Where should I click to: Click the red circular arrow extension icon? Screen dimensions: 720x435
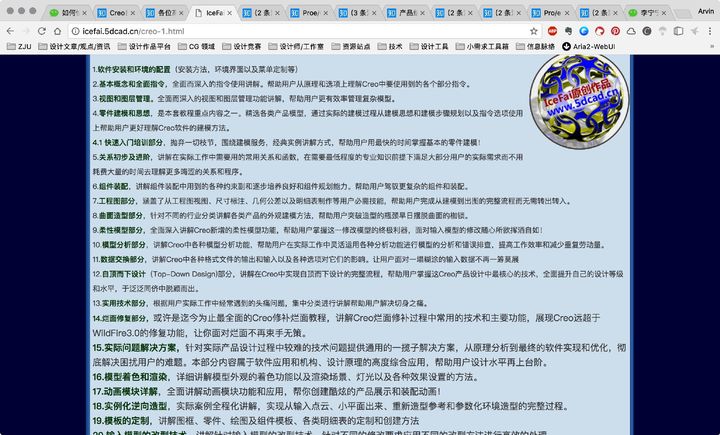[600, 31]
